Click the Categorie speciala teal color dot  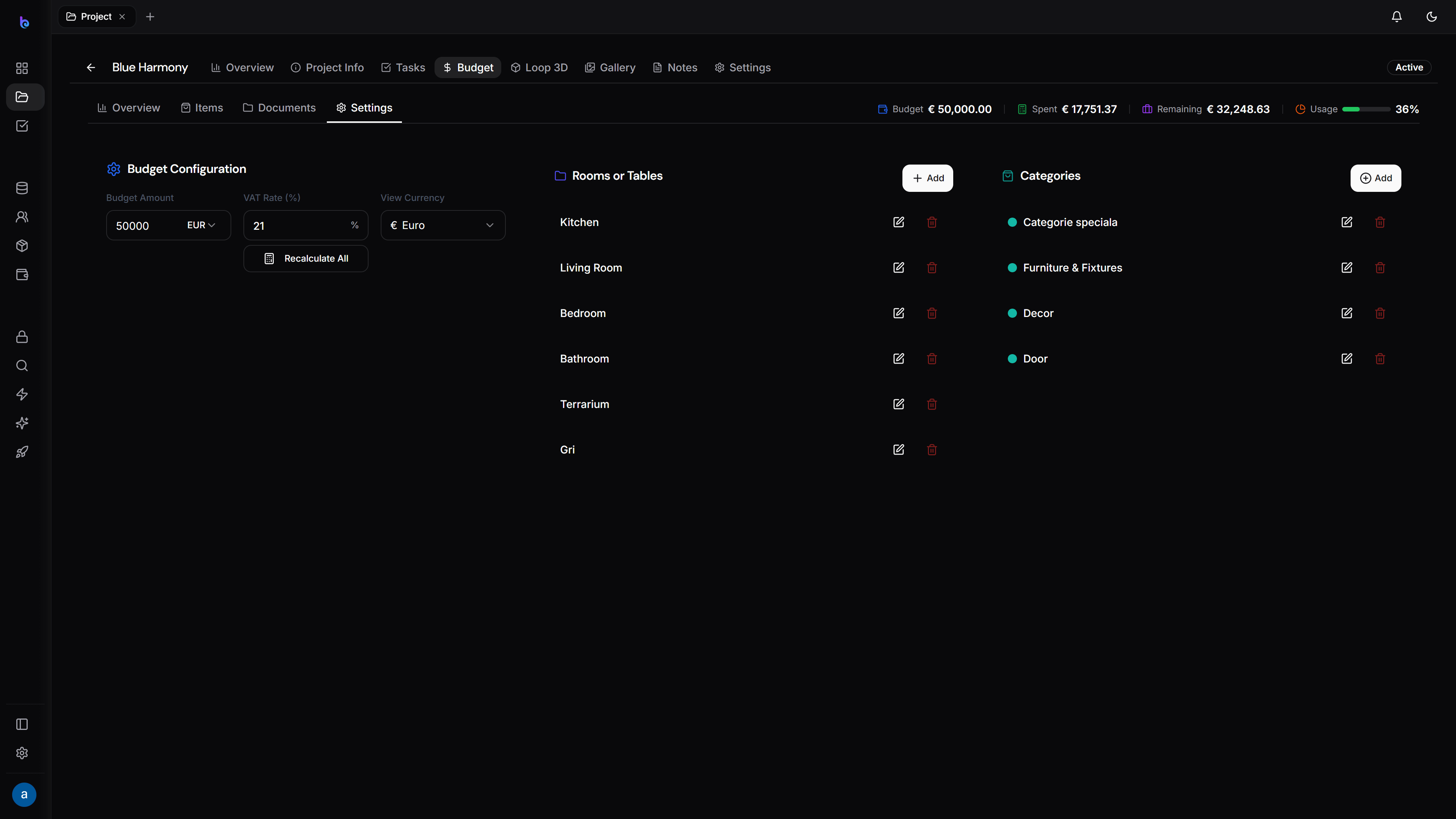[x=1012, y=222]
